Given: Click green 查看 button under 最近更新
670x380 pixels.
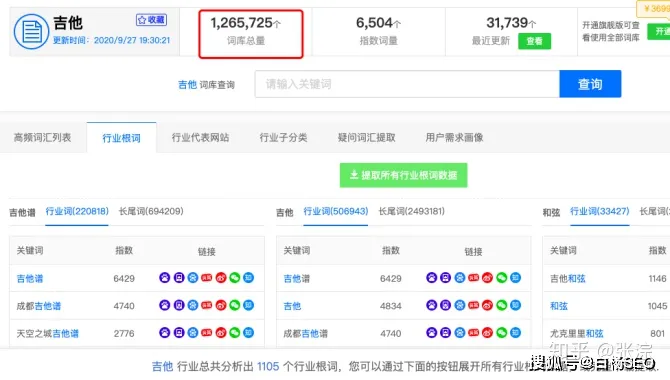Looking at the screenshot, I should click(535, 41).
